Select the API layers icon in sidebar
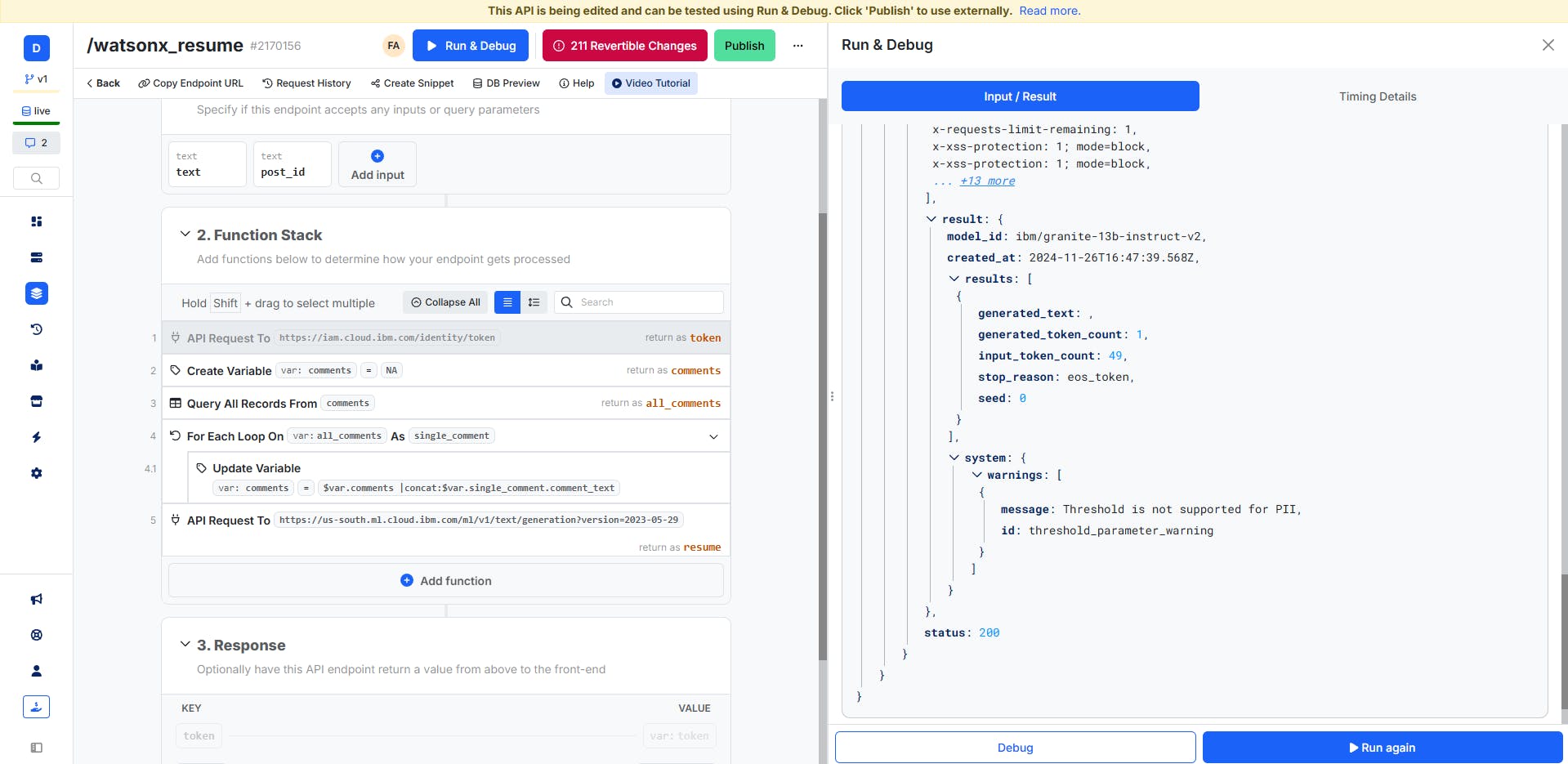 pos(36,293)
